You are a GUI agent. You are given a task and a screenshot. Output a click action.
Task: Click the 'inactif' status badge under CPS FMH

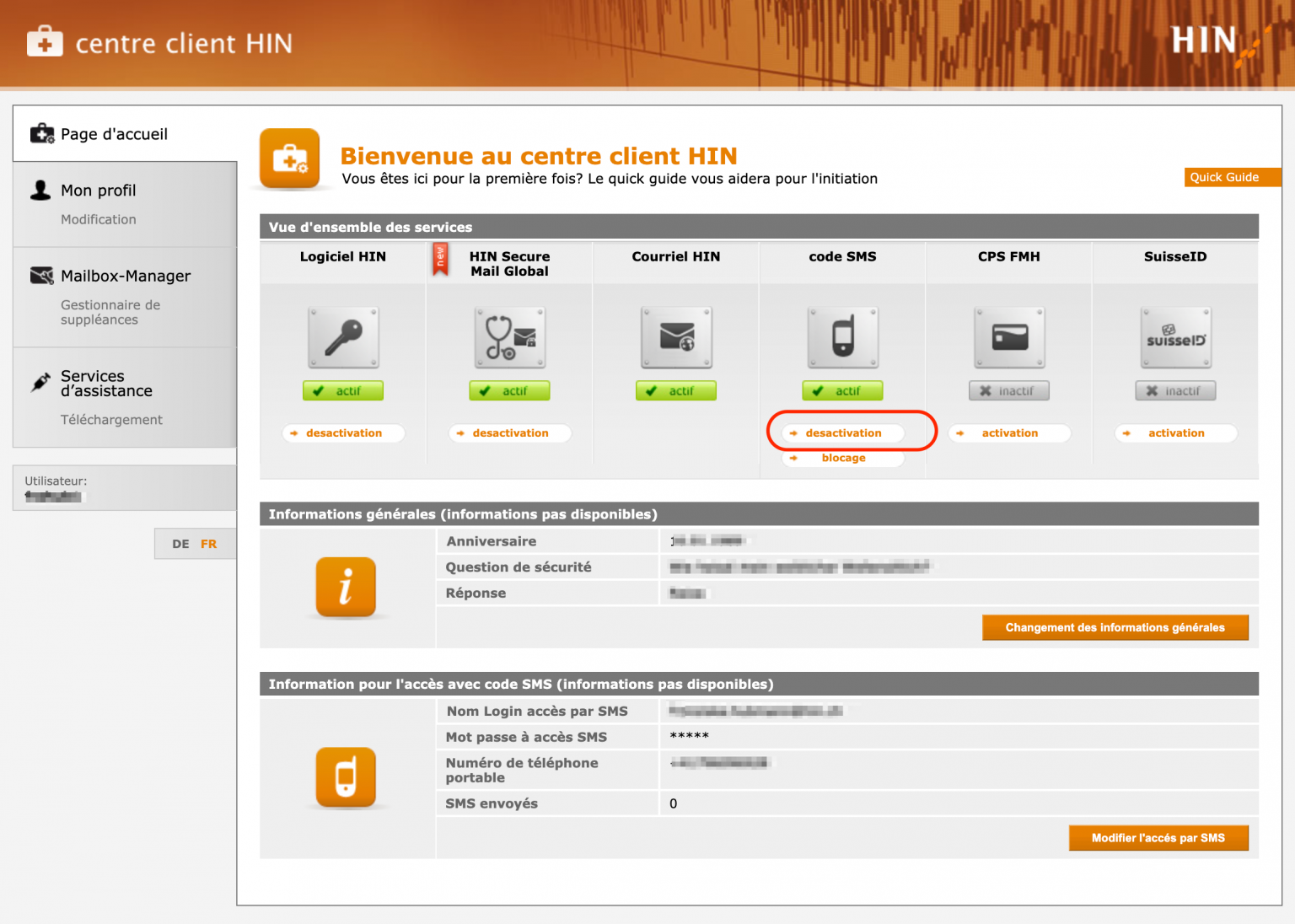click(1009, 390)
